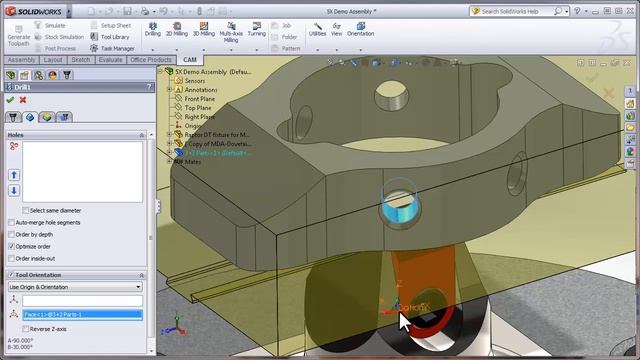
Task: Select Front Plane in the tree
Action: 195,99
